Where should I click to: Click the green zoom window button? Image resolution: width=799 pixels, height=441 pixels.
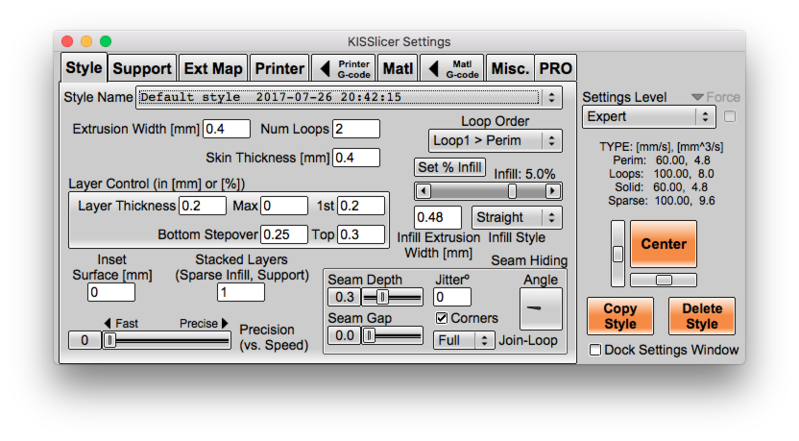coord(105,41)
